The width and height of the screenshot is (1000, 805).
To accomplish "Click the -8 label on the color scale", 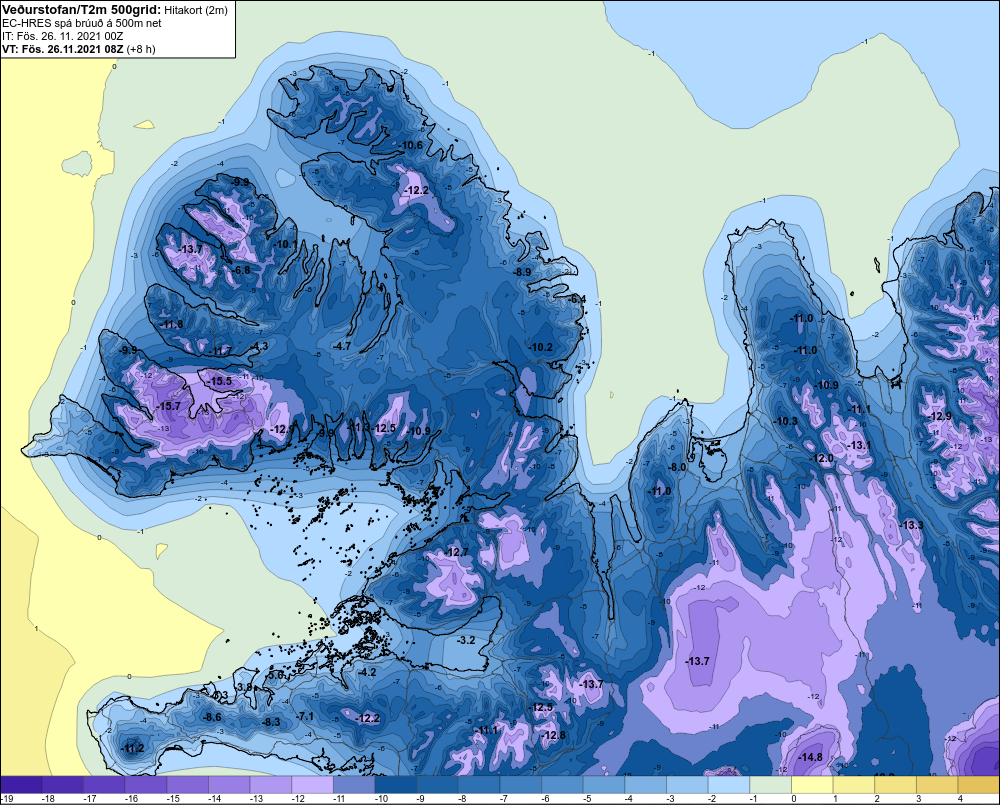I will pyautogui.click(x=464, y=799).
